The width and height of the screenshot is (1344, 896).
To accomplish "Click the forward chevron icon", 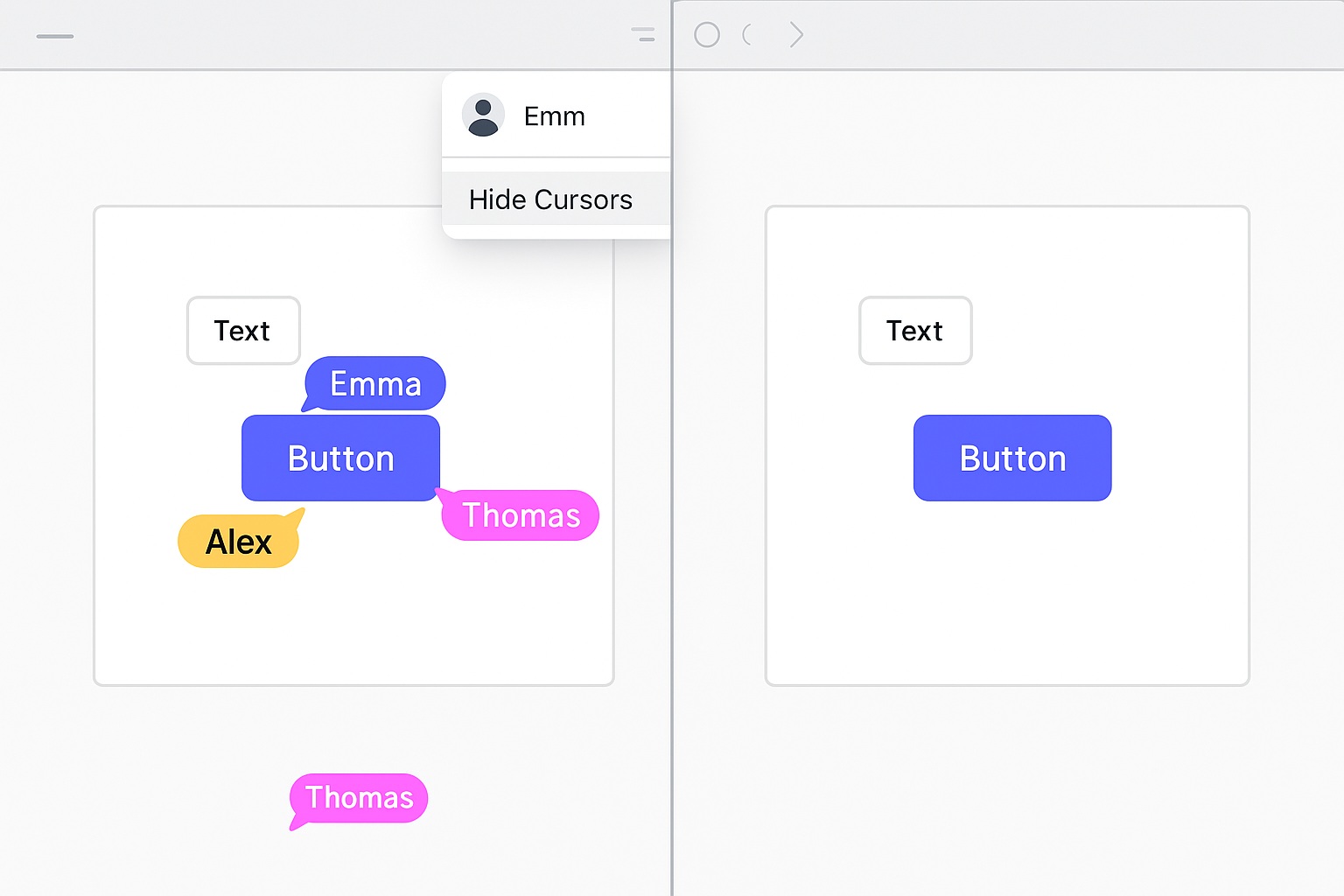I will point(796,35).
